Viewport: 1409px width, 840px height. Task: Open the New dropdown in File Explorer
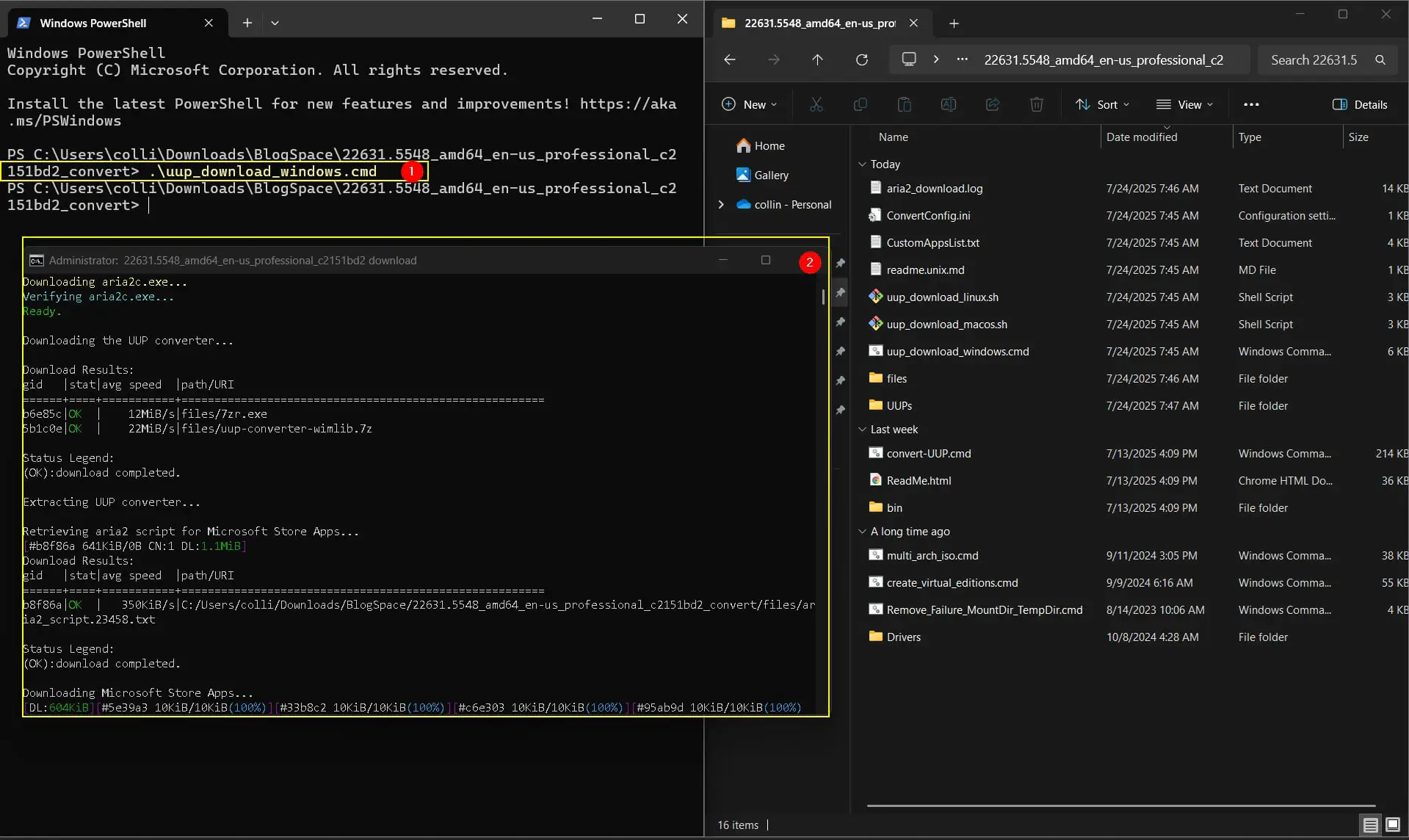point(749,104)
